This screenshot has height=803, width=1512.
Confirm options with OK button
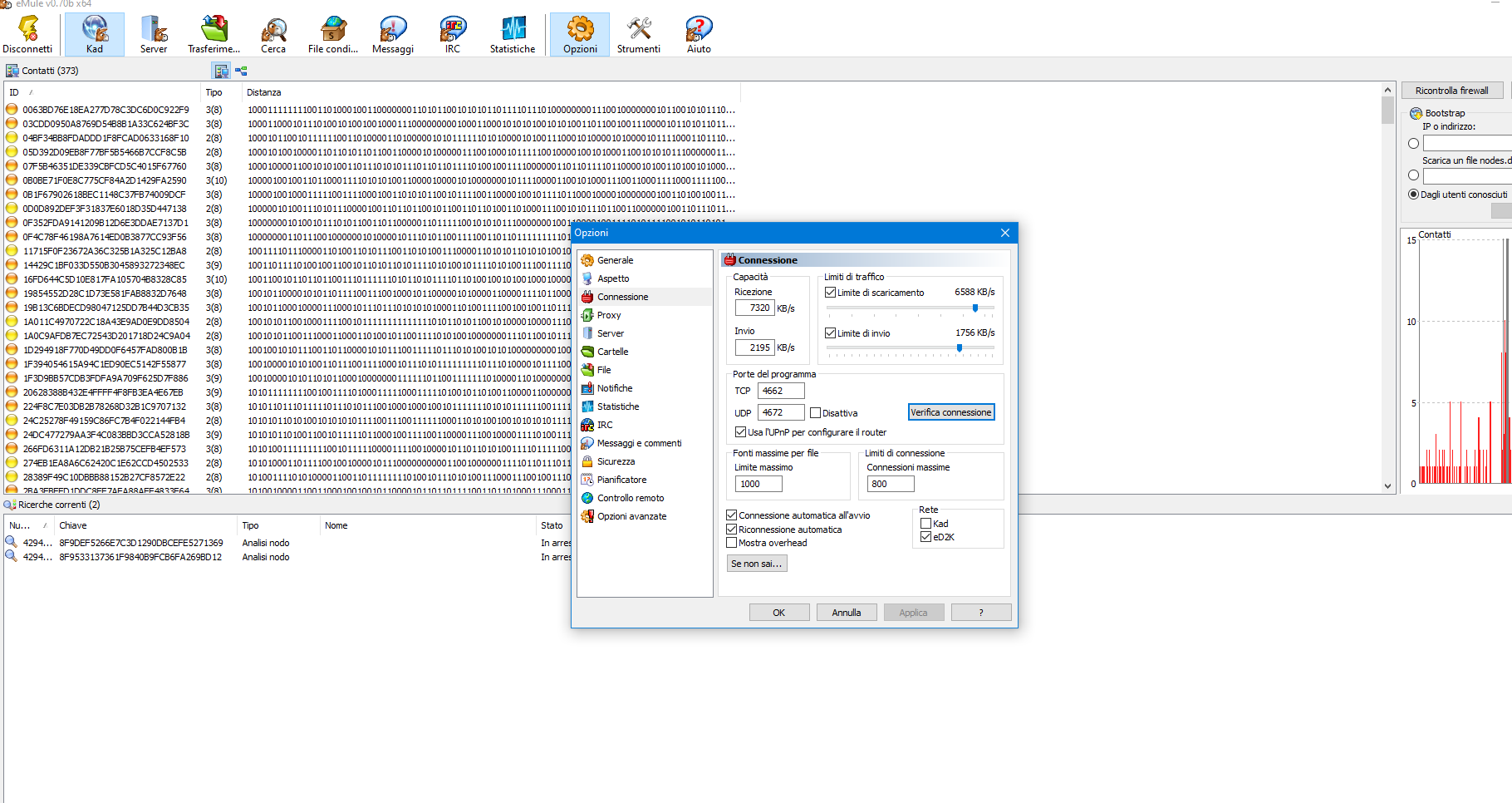pyautogui.click(x=778, y=613)
